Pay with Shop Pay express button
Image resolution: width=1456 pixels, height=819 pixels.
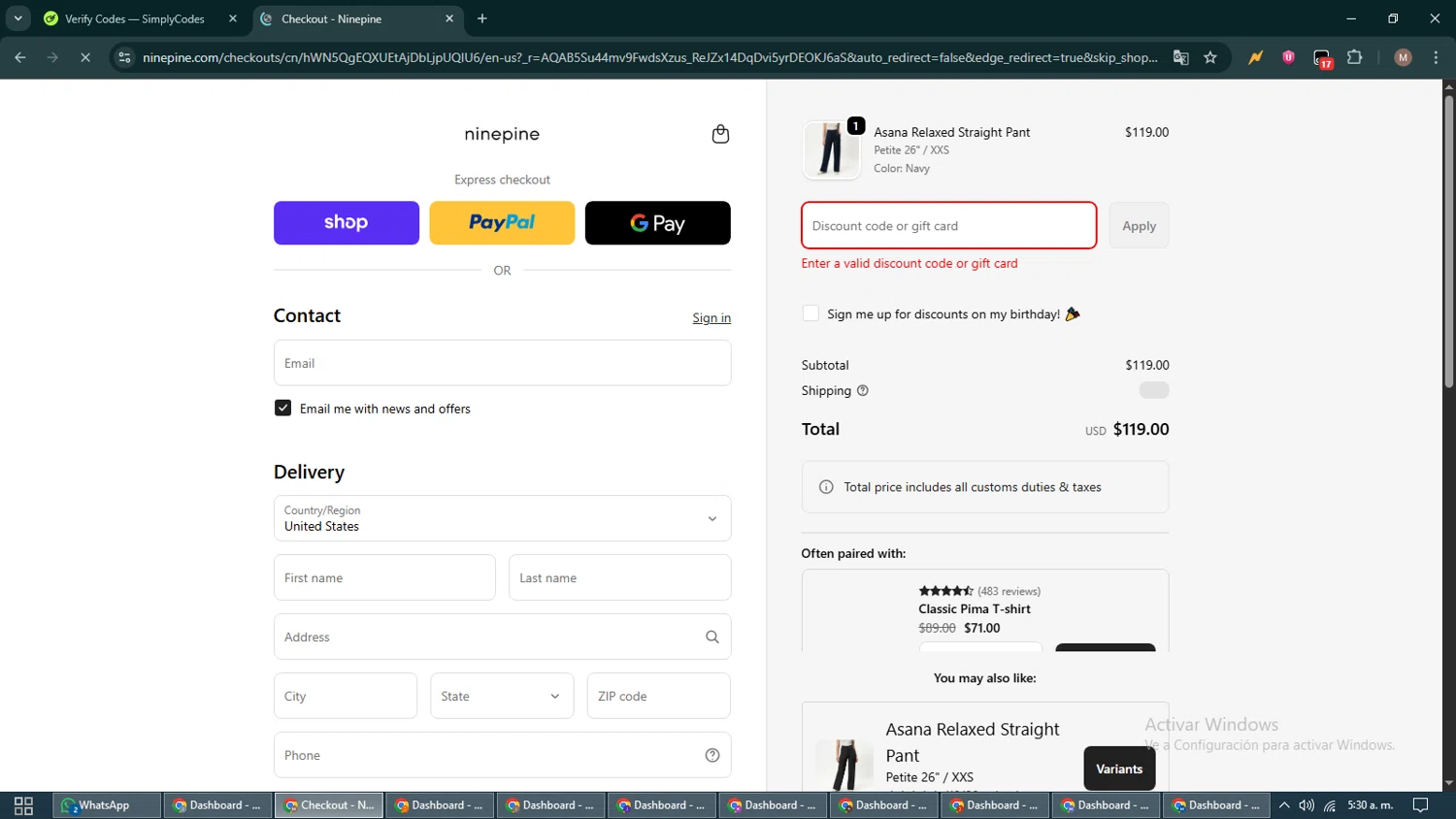tap(347, 222)
